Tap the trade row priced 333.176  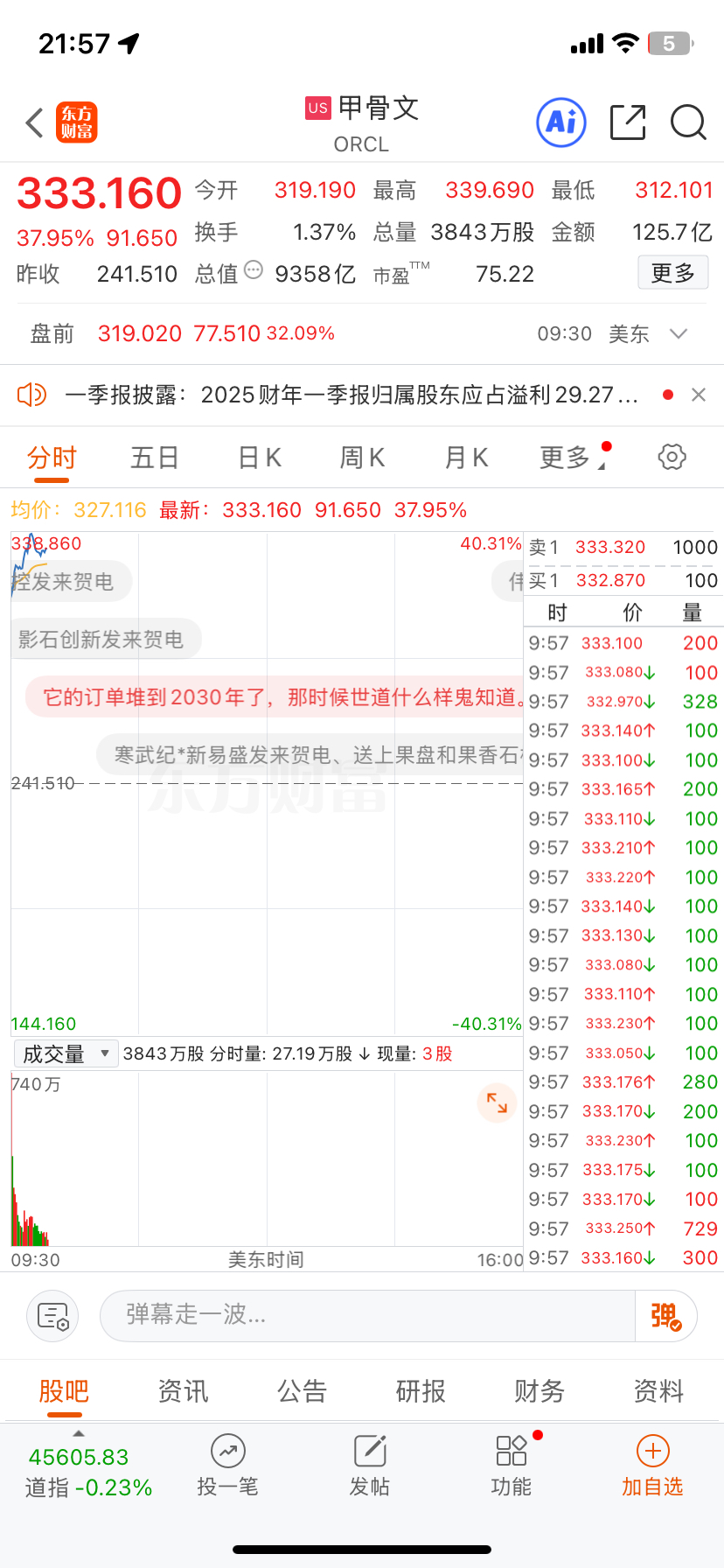(x=623, y=1082)
